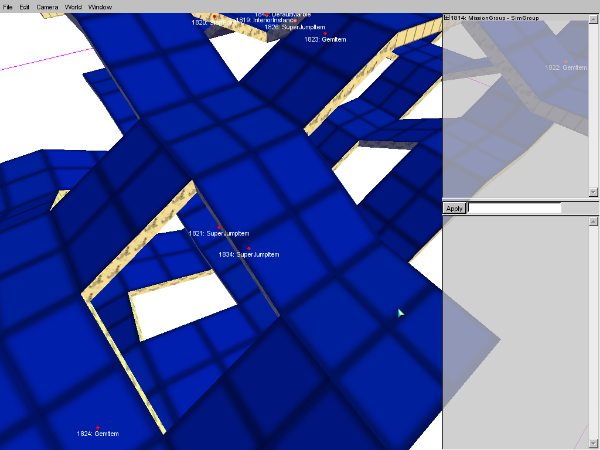
Task: Open the World menu
Action: 73,6
